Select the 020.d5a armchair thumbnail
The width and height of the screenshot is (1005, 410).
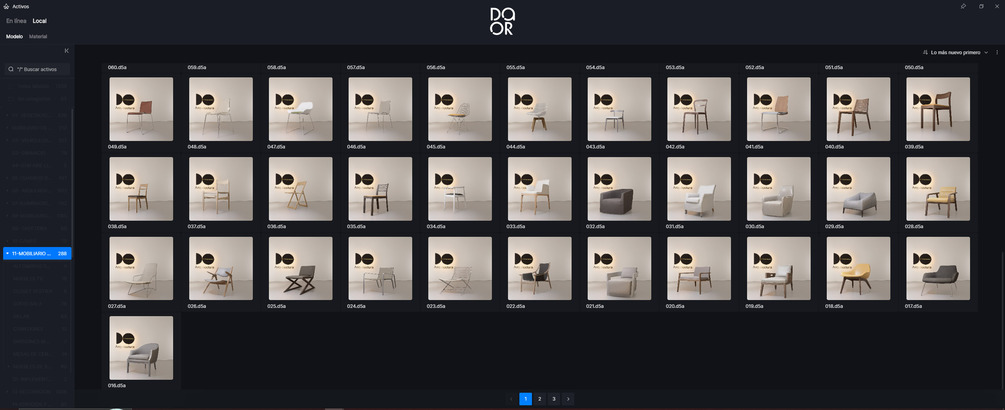click(699, 268)
